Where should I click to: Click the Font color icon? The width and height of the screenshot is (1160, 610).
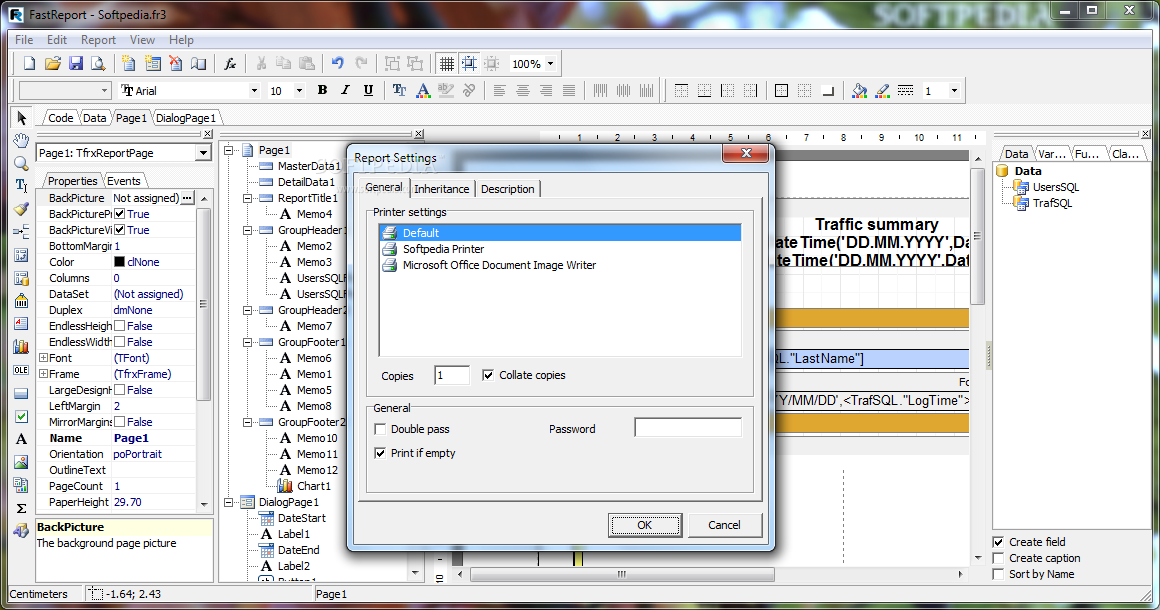tap(423, 90)
